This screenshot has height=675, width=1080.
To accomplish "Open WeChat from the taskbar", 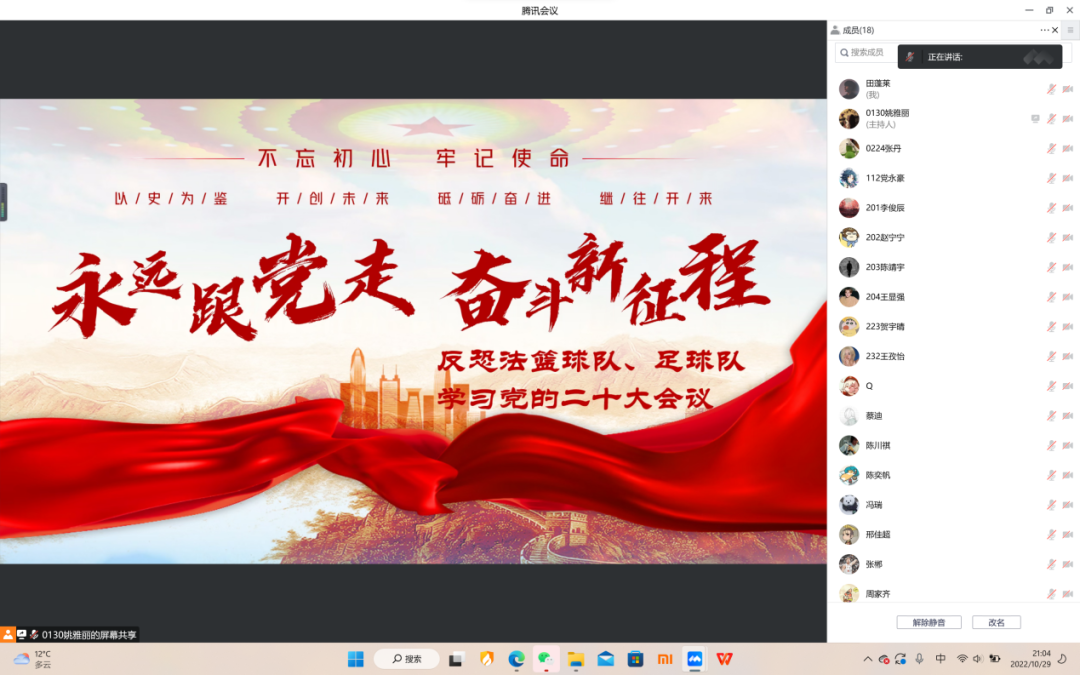I will pos(545,659).
